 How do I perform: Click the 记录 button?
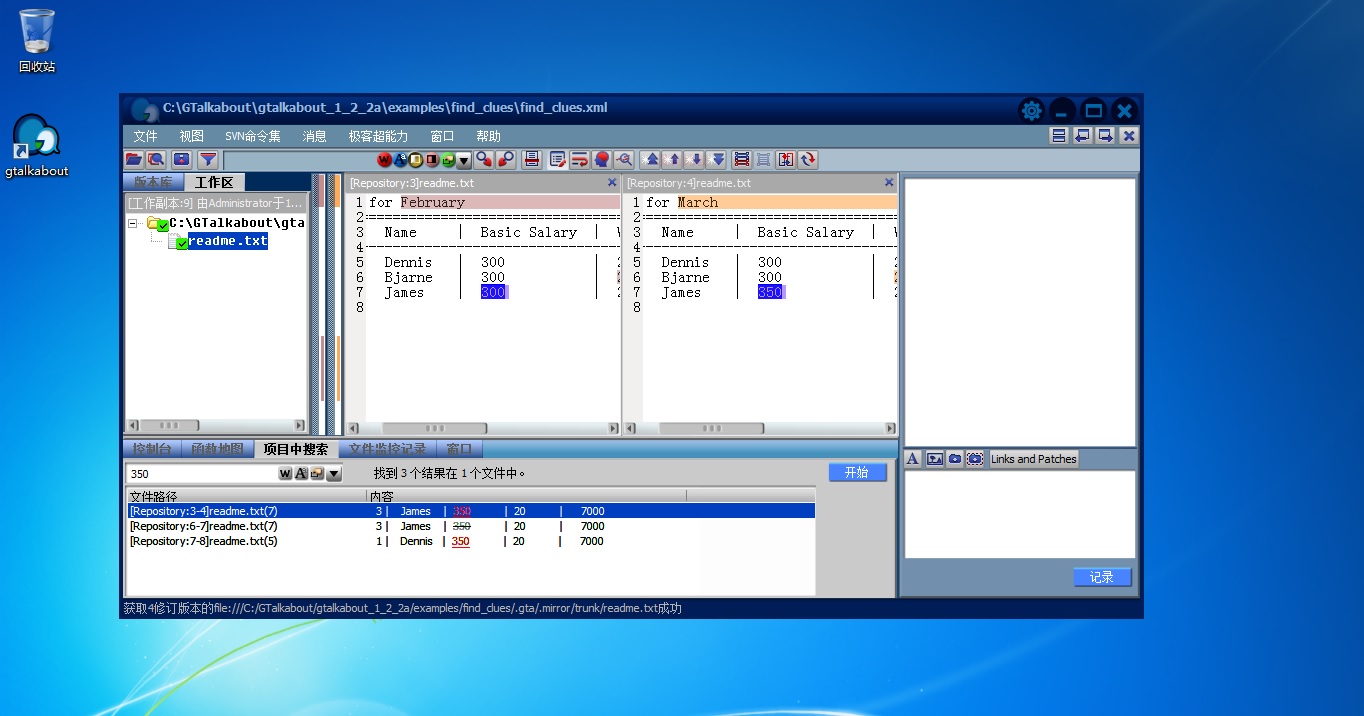coord(1102,577)
